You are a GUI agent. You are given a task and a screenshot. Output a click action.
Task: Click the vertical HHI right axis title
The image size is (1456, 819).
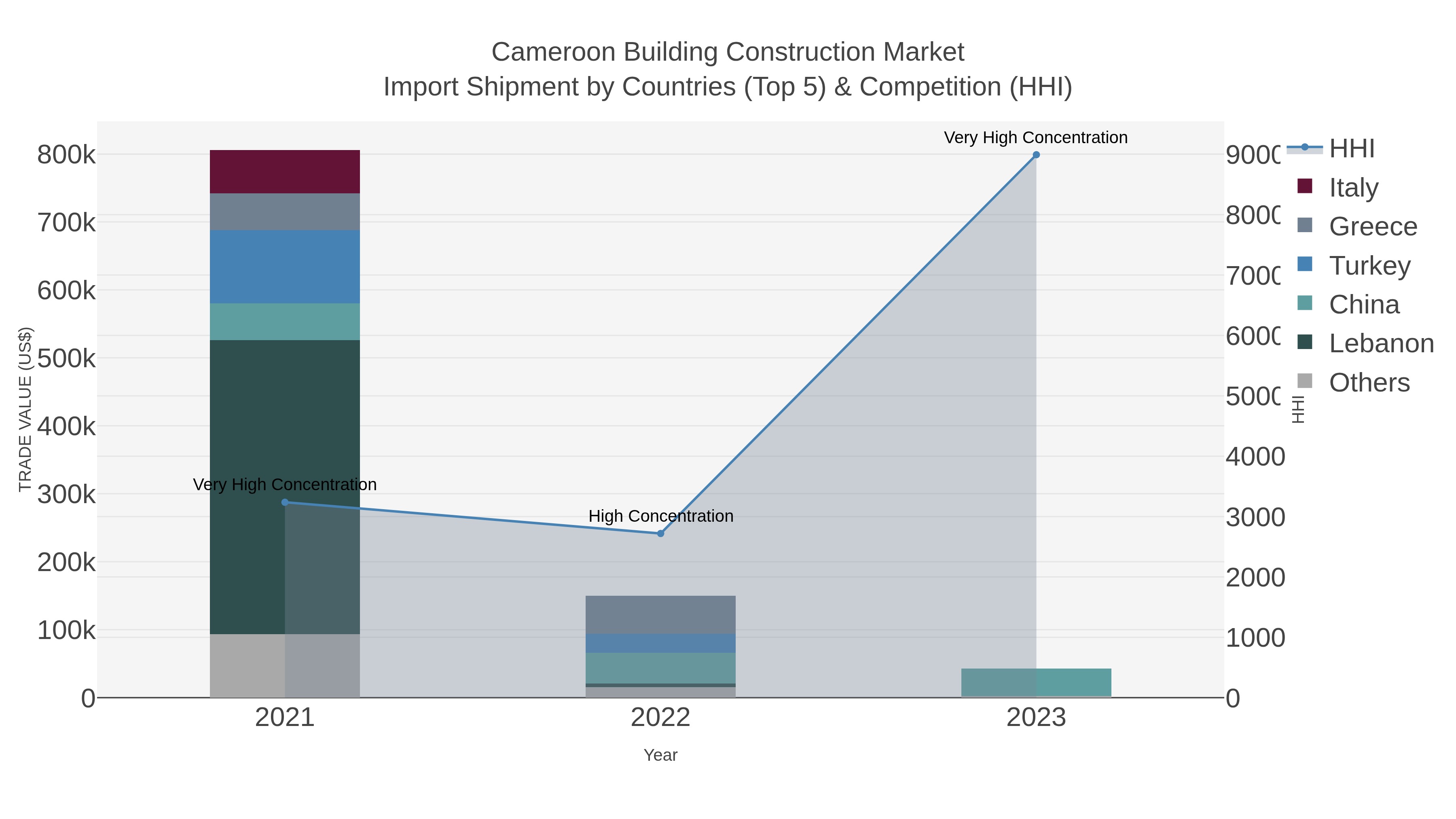pyautogui.click(x=1298, y=409)
